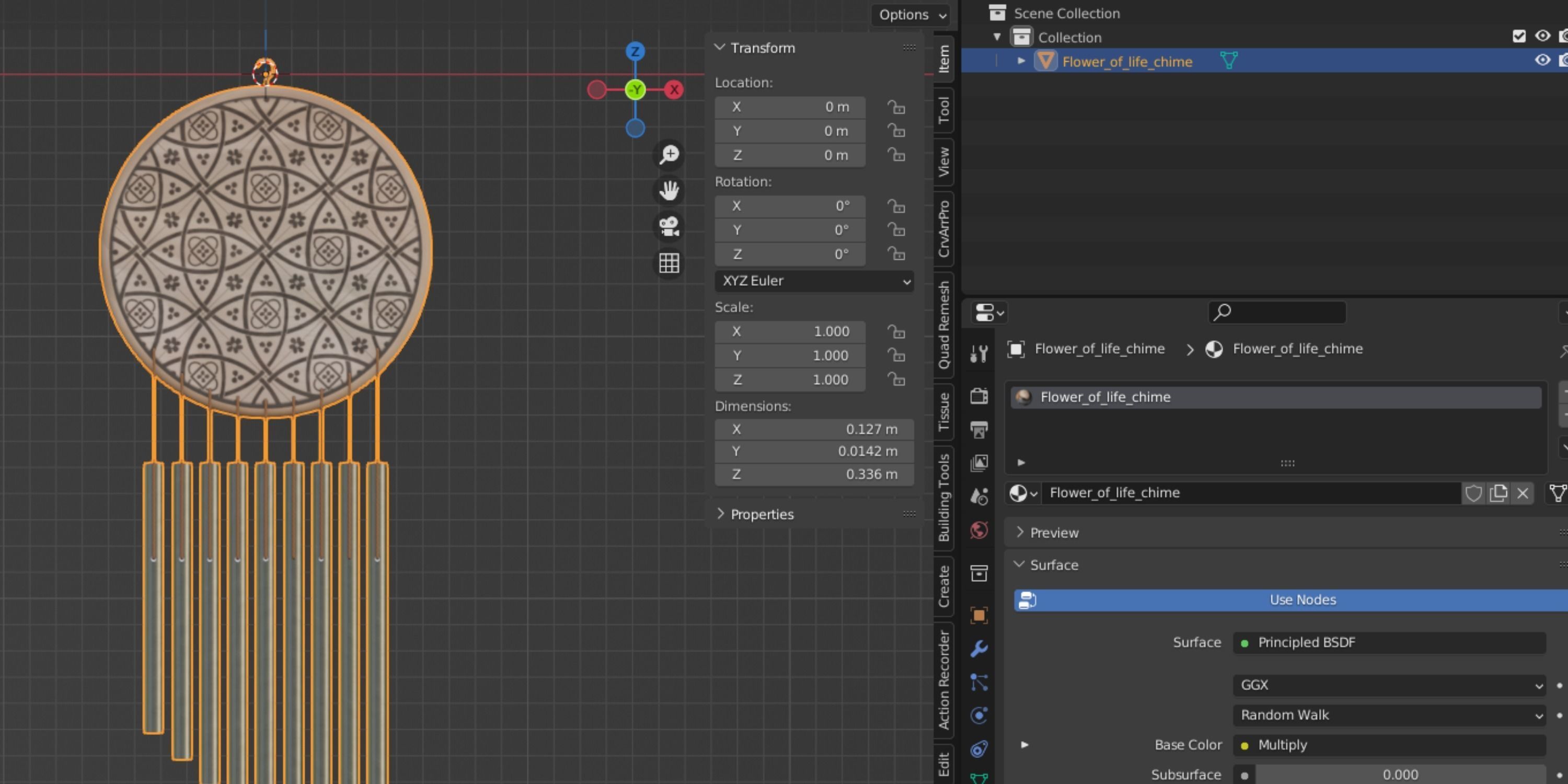The width and height of the screenshot is (1568, 784).
Task: Lock Scale Z with the padlock
Action: point(896,380)
